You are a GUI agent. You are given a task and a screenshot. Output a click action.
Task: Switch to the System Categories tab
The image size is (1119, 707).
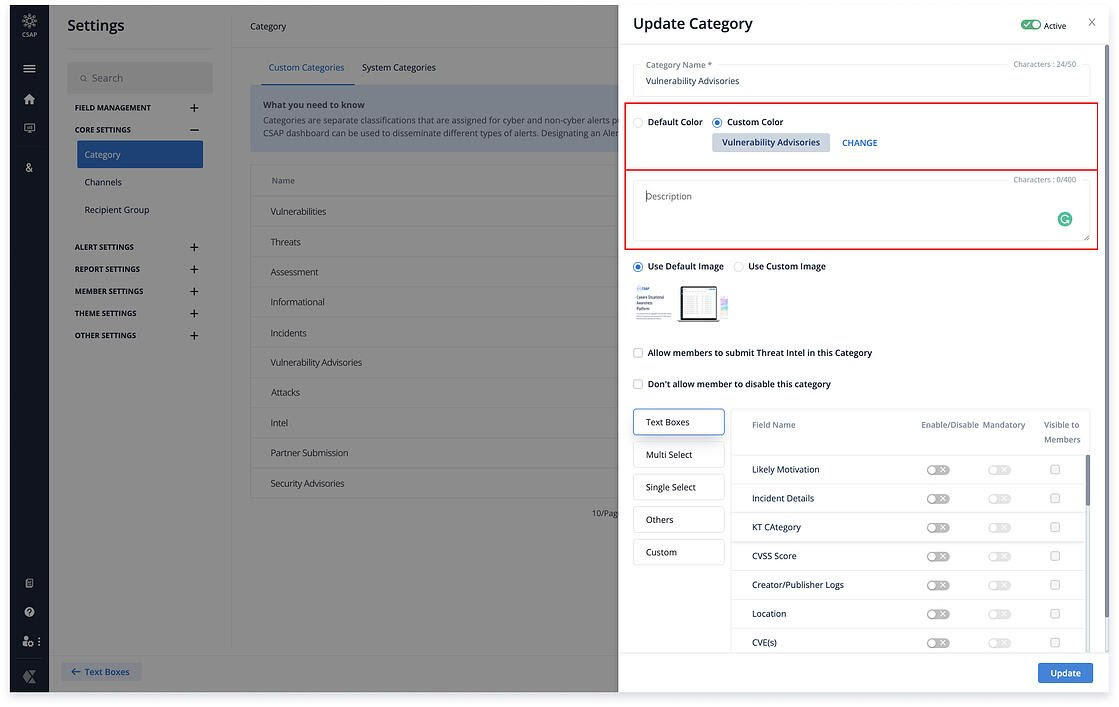point(398,68)
